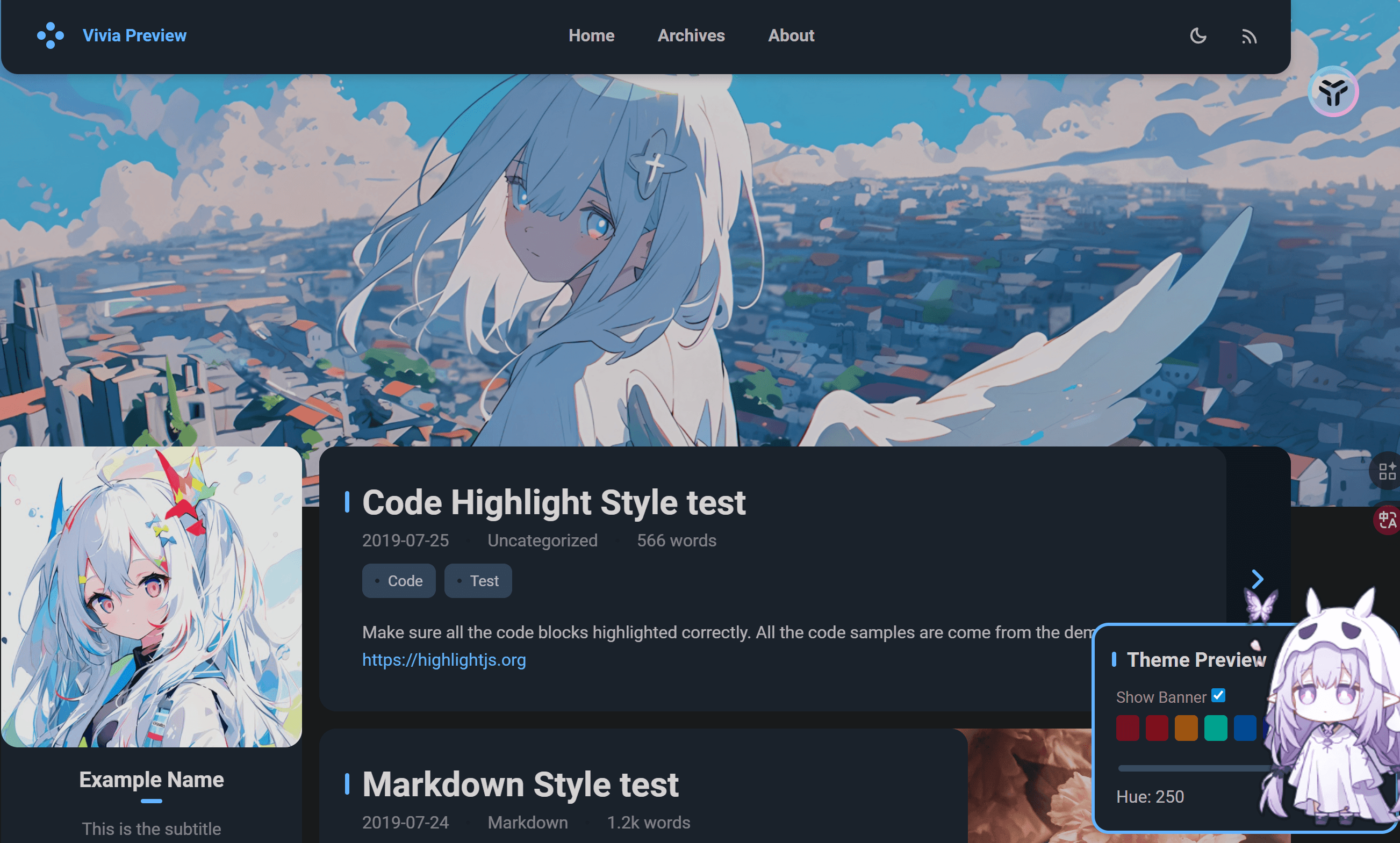Select the teal color swatch in Theme Preview
Viewport: 1400px width, 843px height.
[x=1216, y=727]
